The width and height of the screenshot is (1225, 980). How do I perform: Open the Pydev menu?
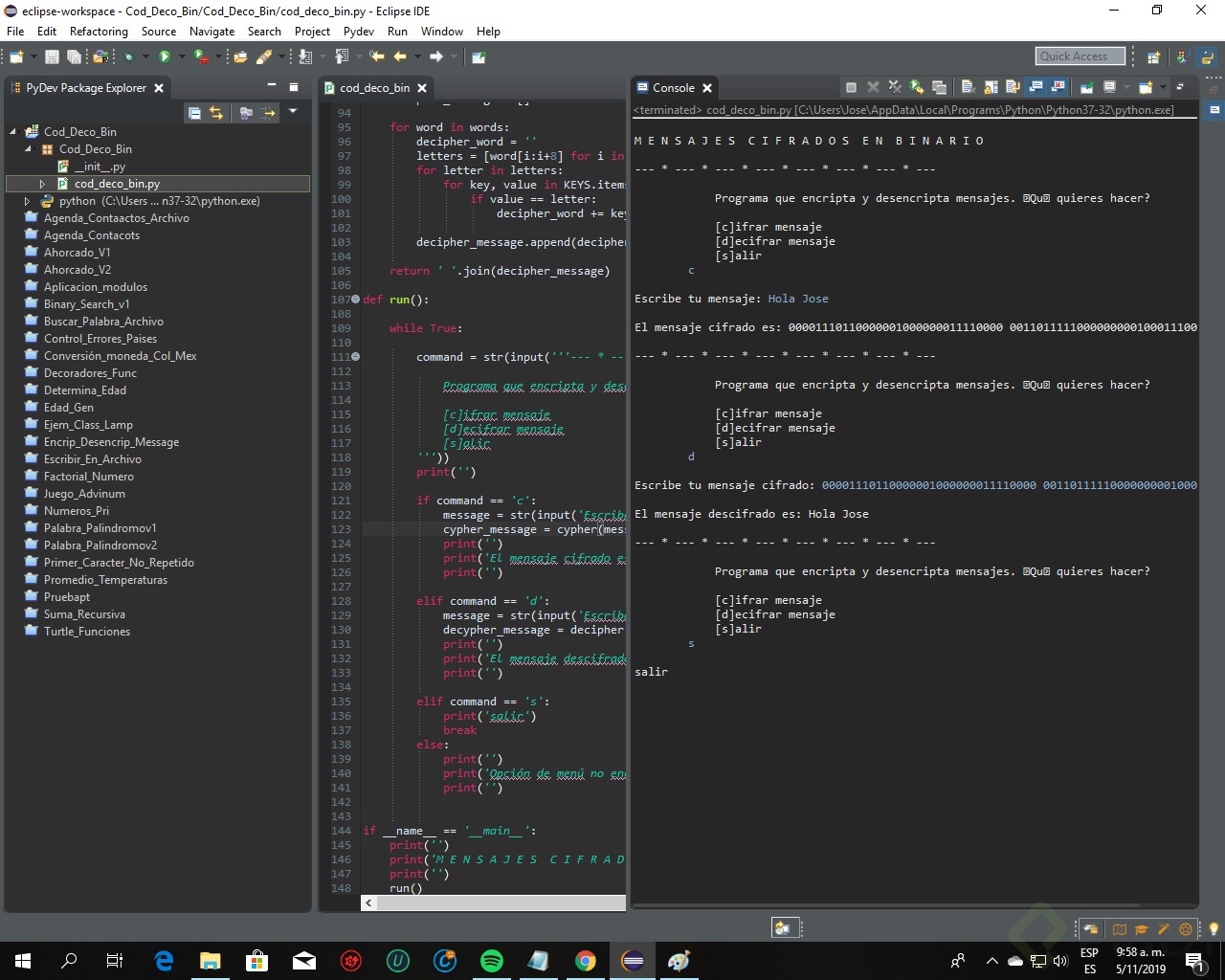(358, 32)
